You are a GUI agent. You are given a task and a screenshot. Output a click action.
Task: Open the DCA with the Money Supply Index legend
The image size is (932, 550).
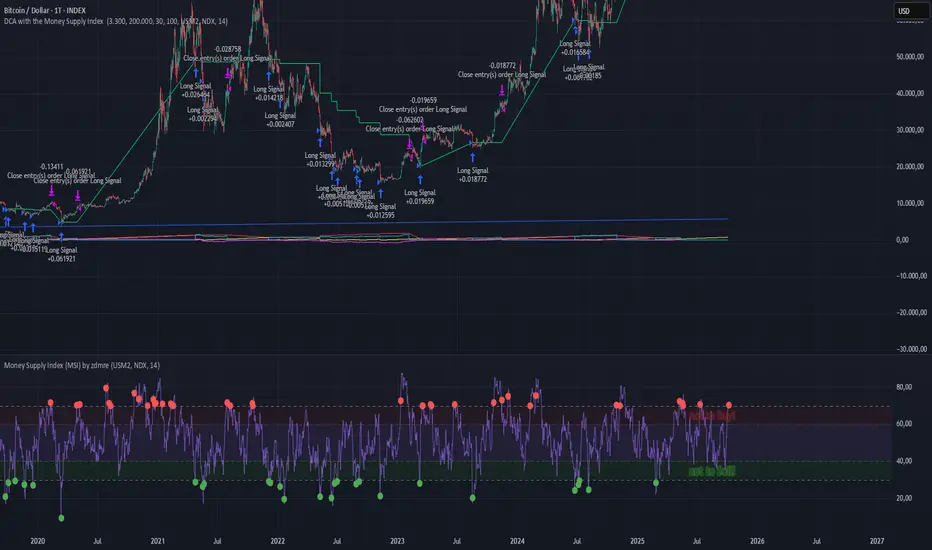pos(115,21)
